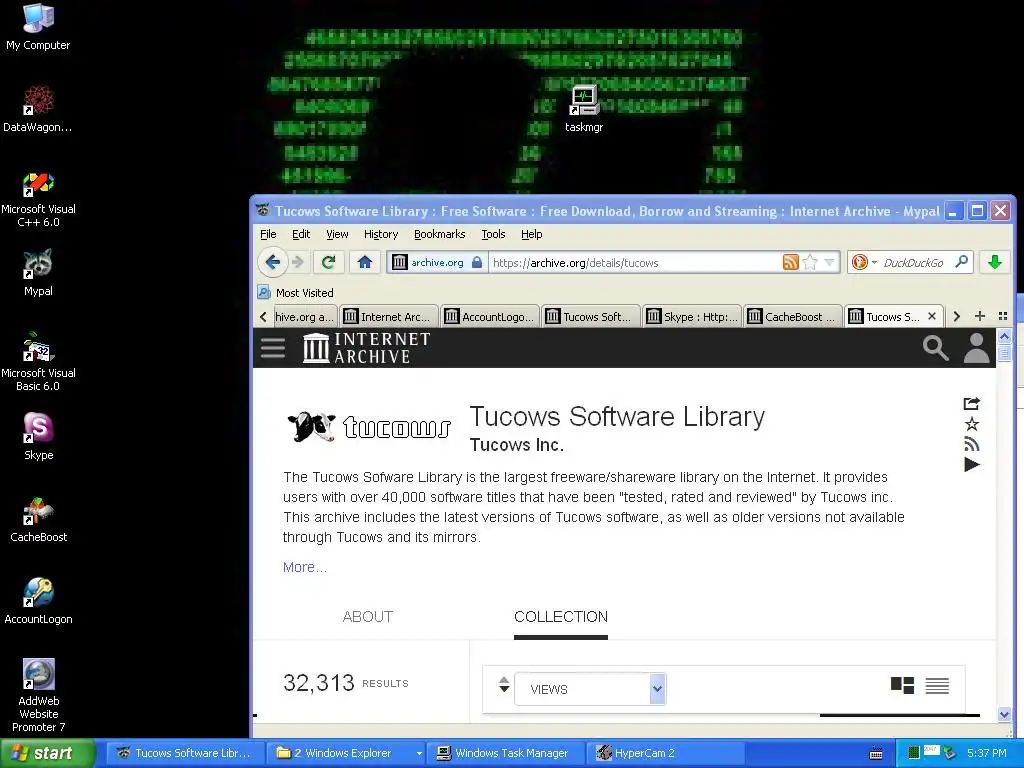Open the Internet Archive user account icon

[x=977, y=348]
